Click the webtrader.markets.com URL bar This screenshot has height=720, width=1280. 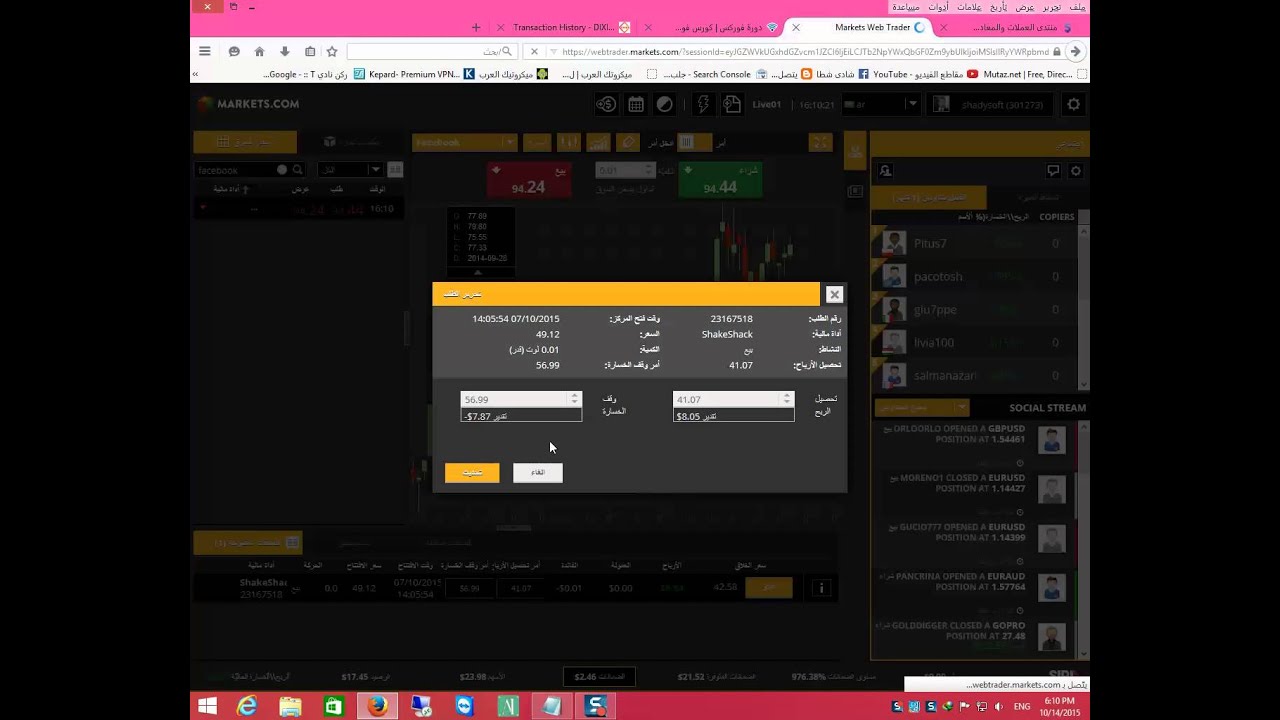(x=805, y=52)
